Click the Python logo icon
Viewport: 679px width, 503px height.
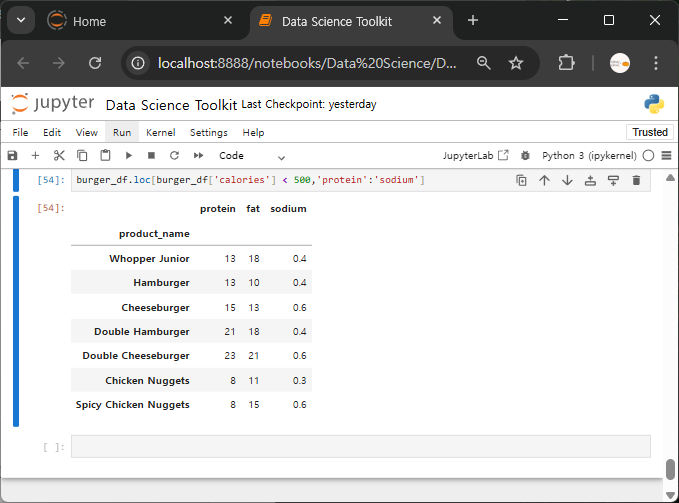[x=654, y=104]
